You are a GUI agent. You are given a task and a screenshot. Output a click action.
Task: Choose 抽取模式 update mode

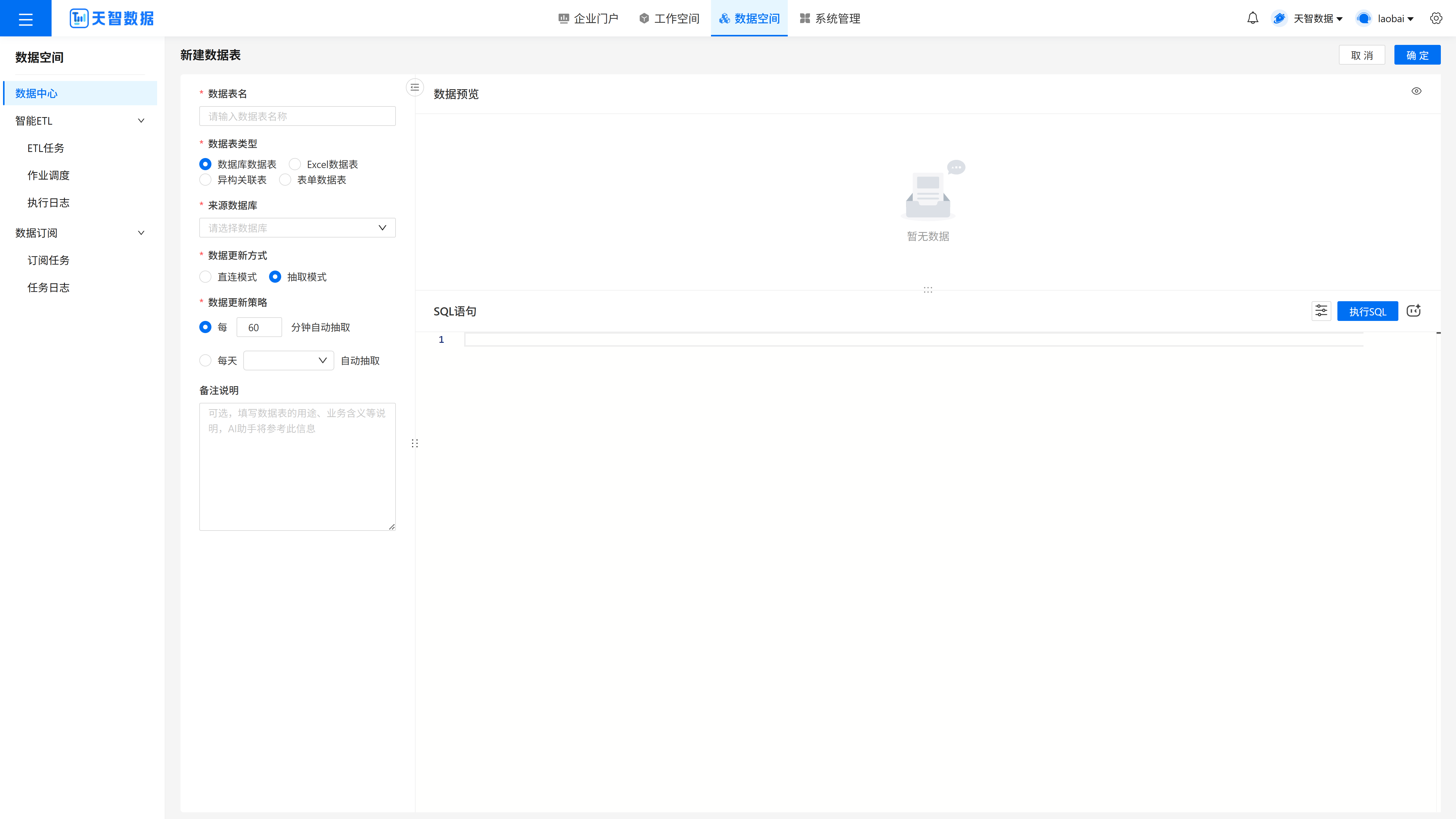tap(275, 277)
